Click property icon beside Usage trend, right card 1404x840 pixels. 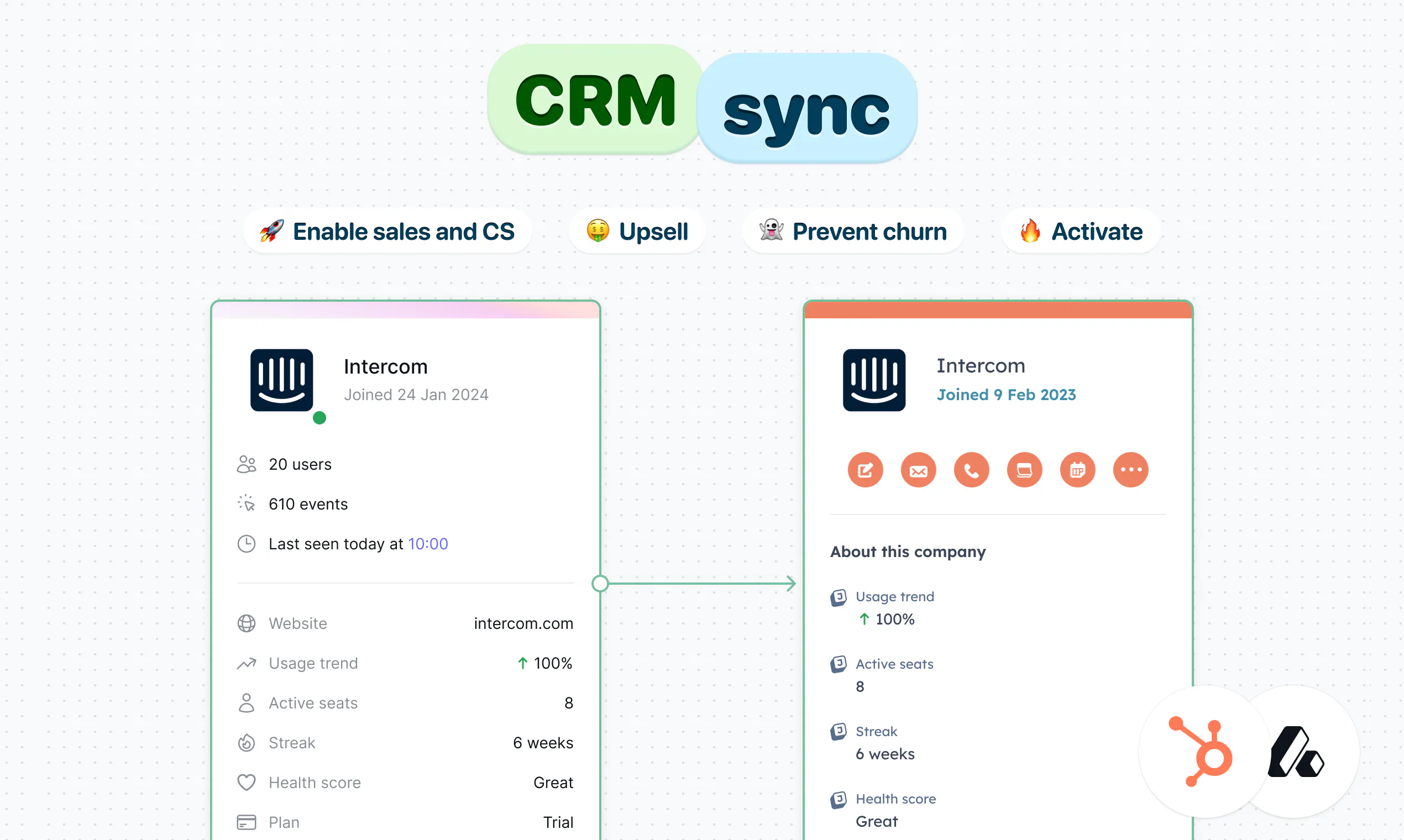(839, 598)
